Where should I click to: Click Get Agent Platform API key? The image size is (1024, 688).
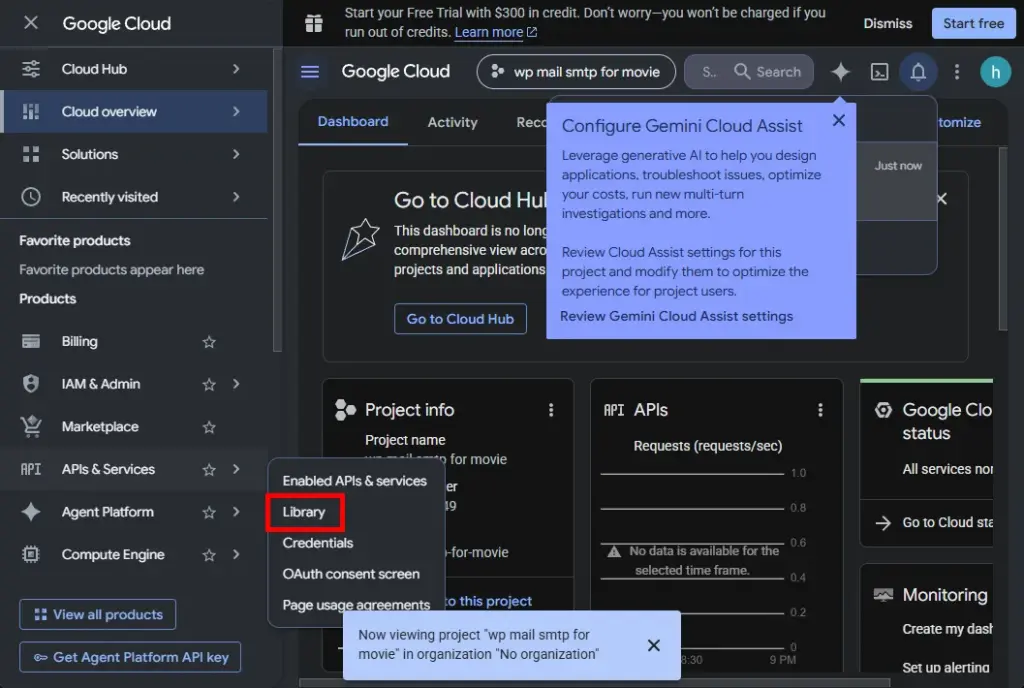[x=130, y=657]
